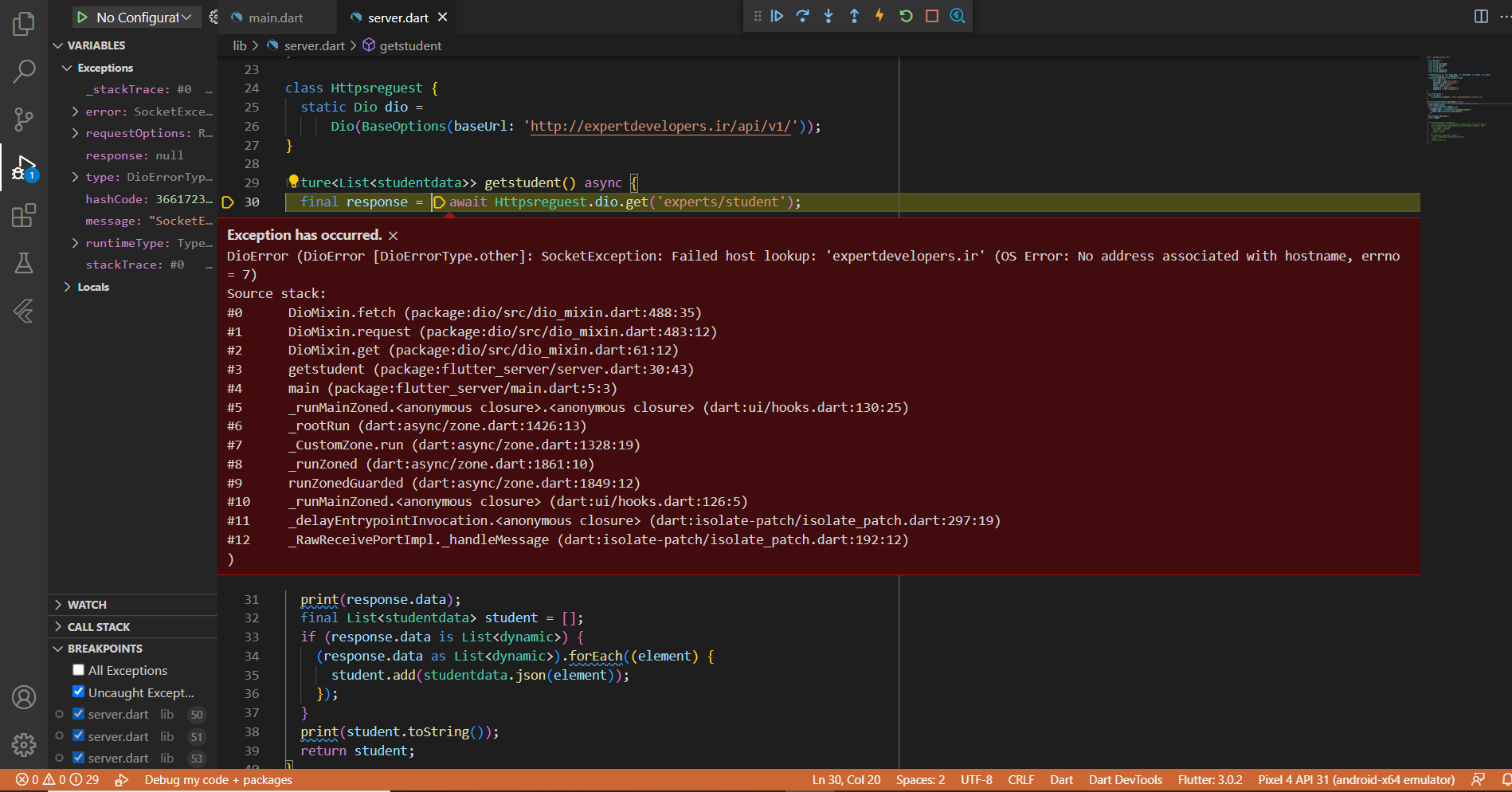Click the lib breadcrumb

(x=240, y=46)
